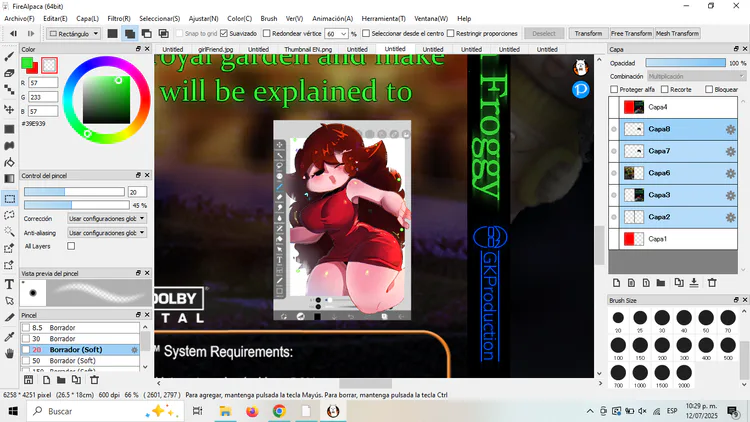Select the Lasso selection tool
Screen dimensions: 750x422
tap(9, 215)
